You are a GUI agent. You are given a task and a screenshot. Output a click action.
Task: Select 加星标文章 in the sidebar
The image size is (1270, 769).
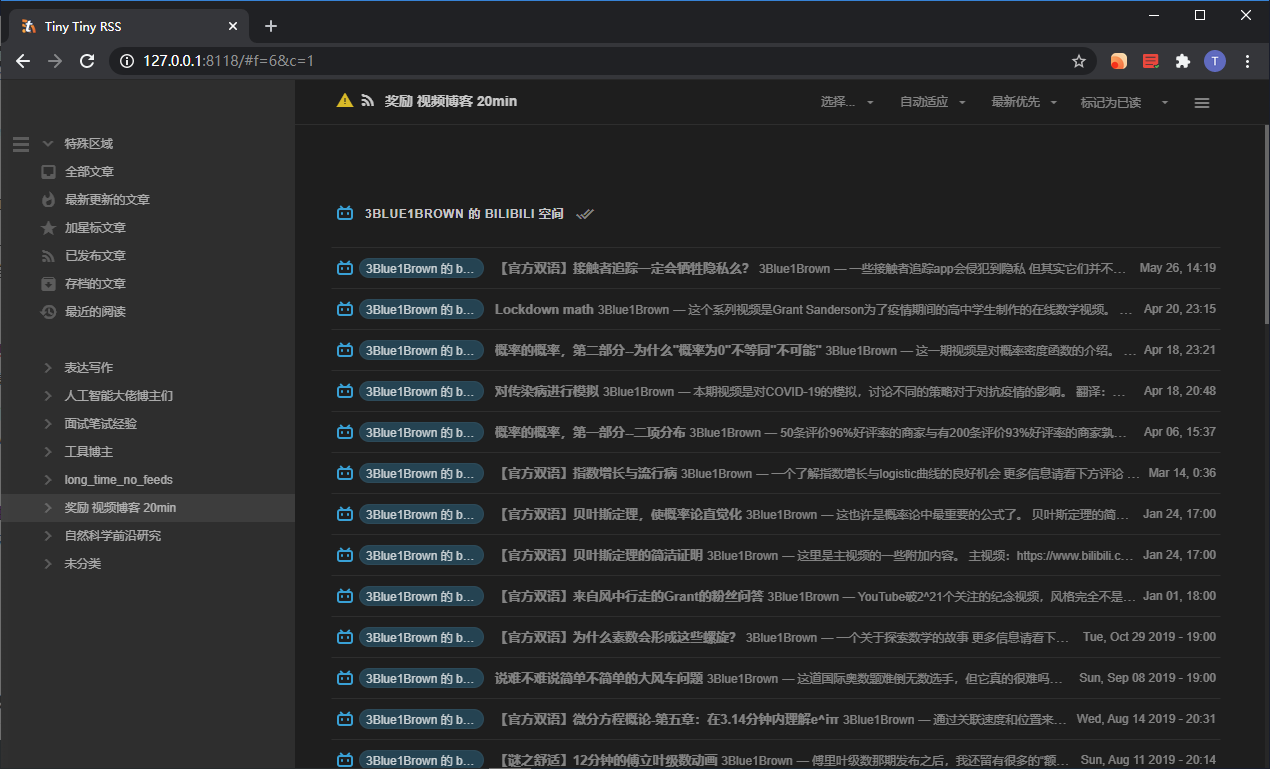click(x=95, y=228)
